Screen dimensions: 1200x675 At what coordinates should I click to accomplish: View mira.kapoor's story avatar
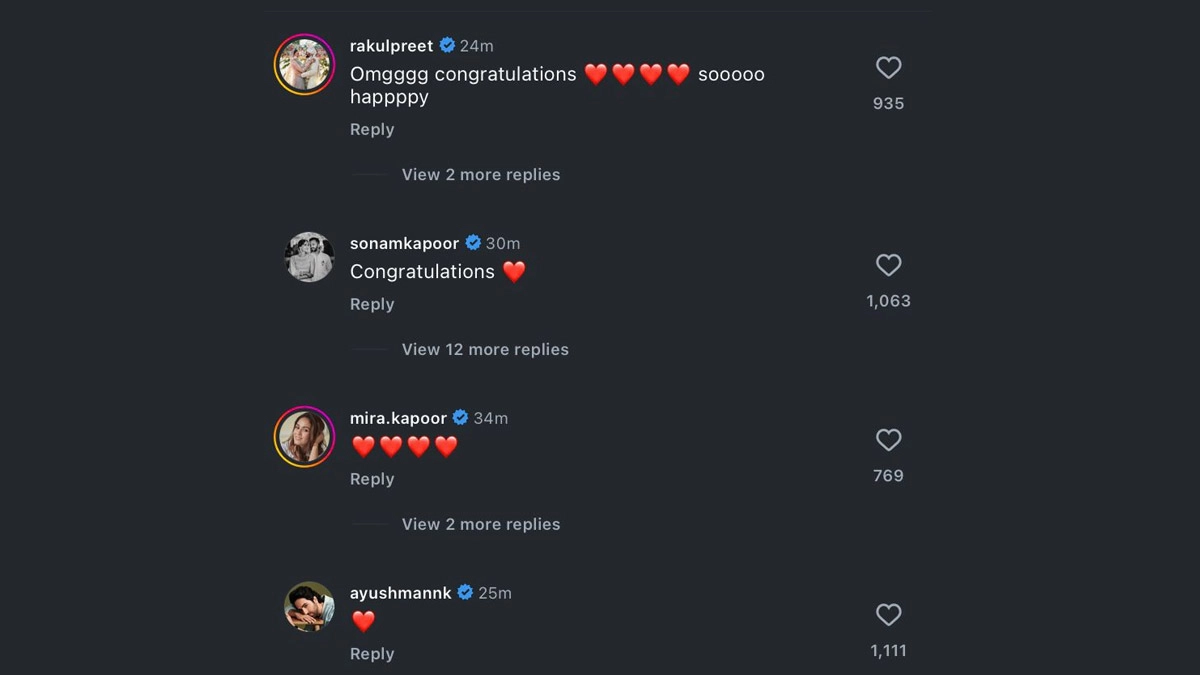304,436
